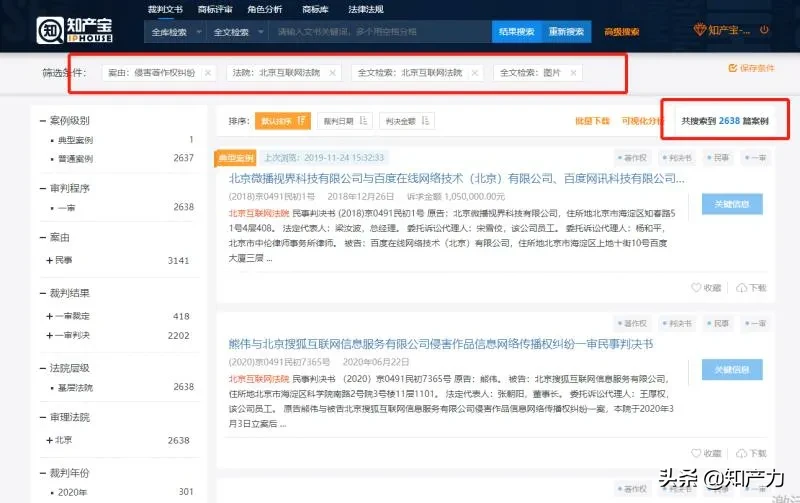Click the 判决书 tag on the 熊伟 case
The image size is (800, 503).
(x=677, y=323)
